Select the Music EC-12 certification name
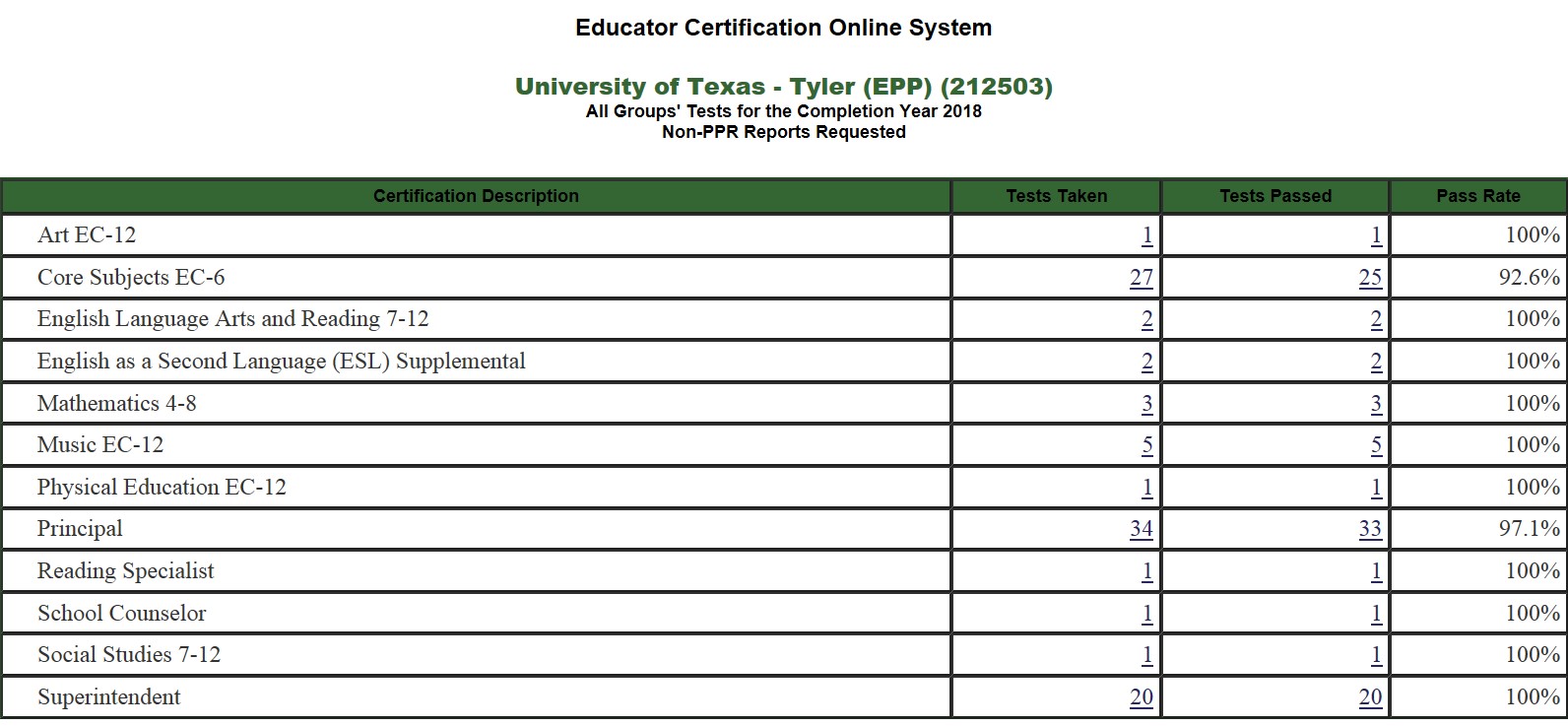1568x727 pixels. click(x=100, y=445)
